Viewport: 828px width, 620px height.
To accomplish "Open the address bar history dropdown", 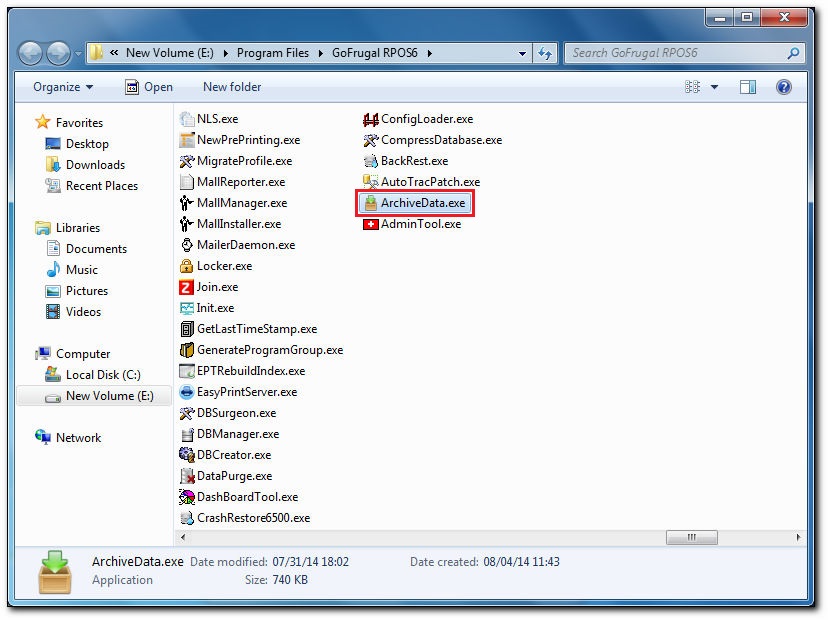I will (522, 53).
